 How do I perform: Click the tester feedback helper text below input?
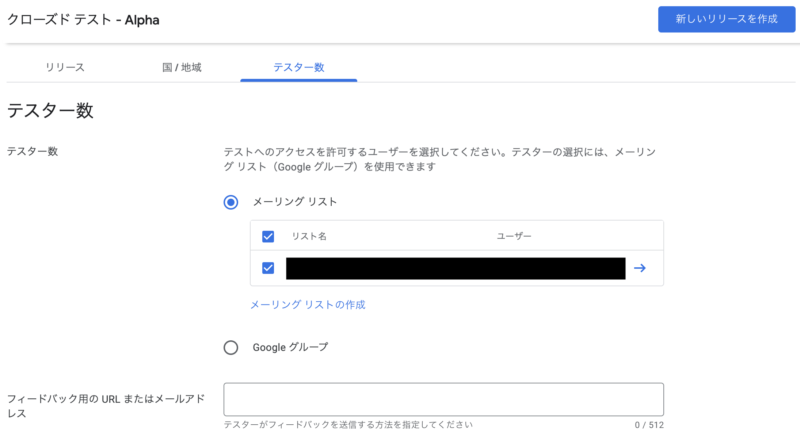pyautogui.click(x=348, y=425)
